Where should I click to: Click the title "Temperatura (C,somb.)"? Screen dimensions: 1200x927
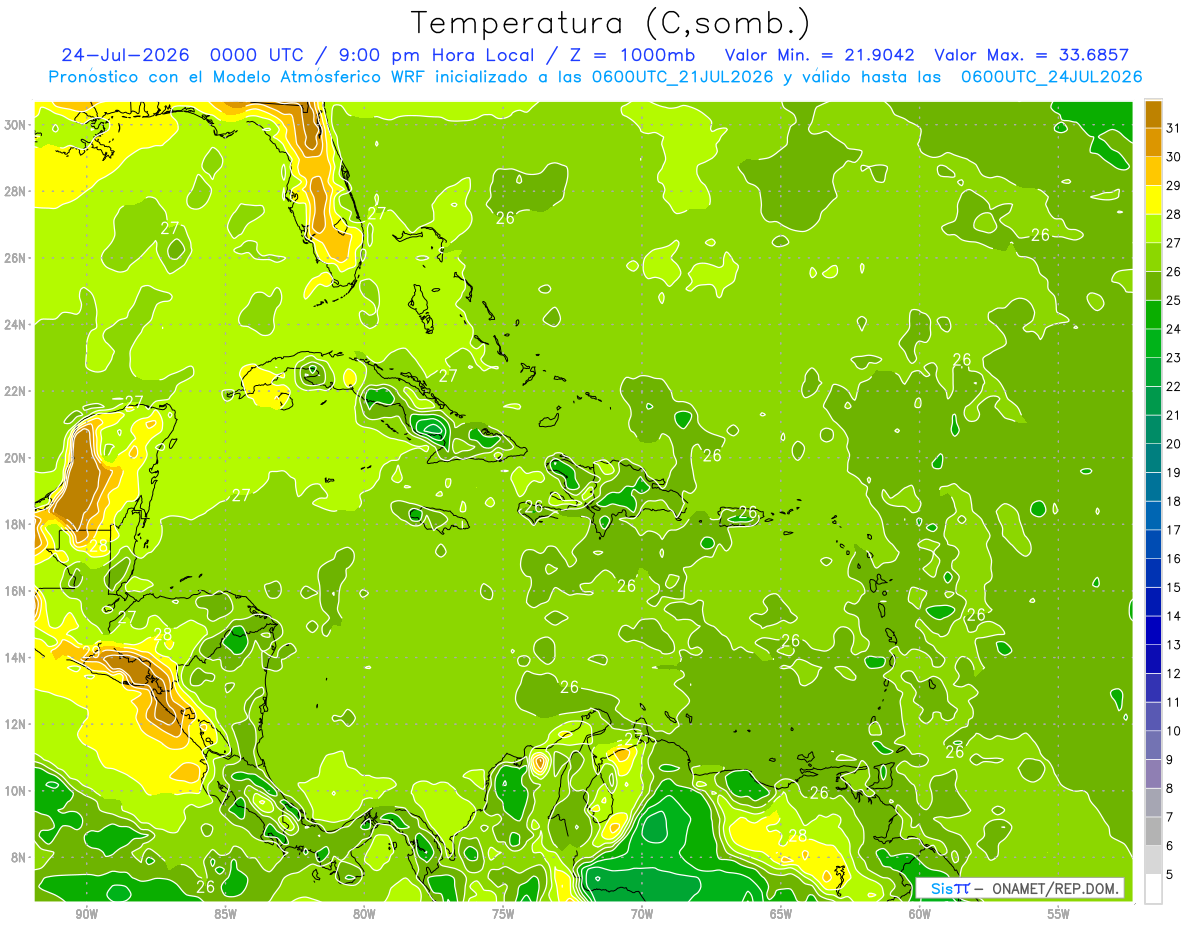(610, 23)
